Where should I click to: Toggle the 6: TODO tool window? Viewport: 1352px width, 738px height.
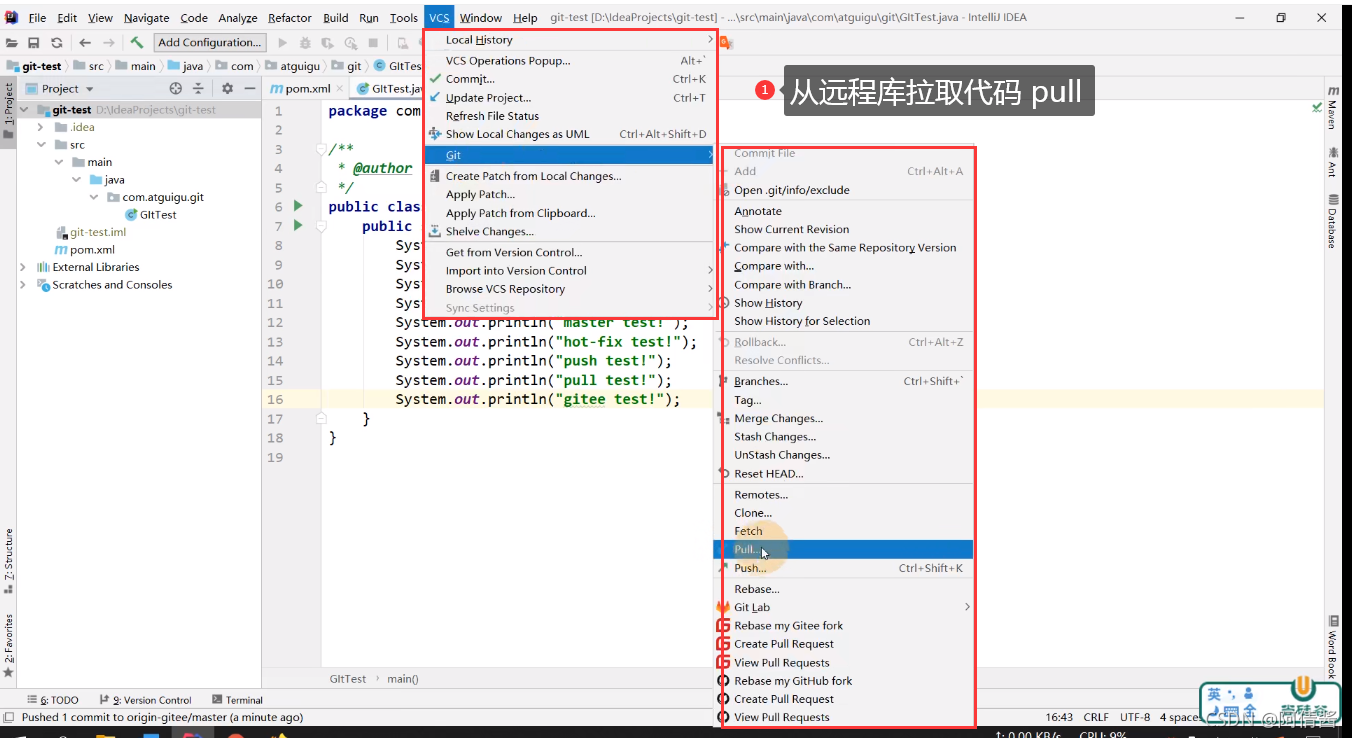pyautogui.click(x=52, y=700)
